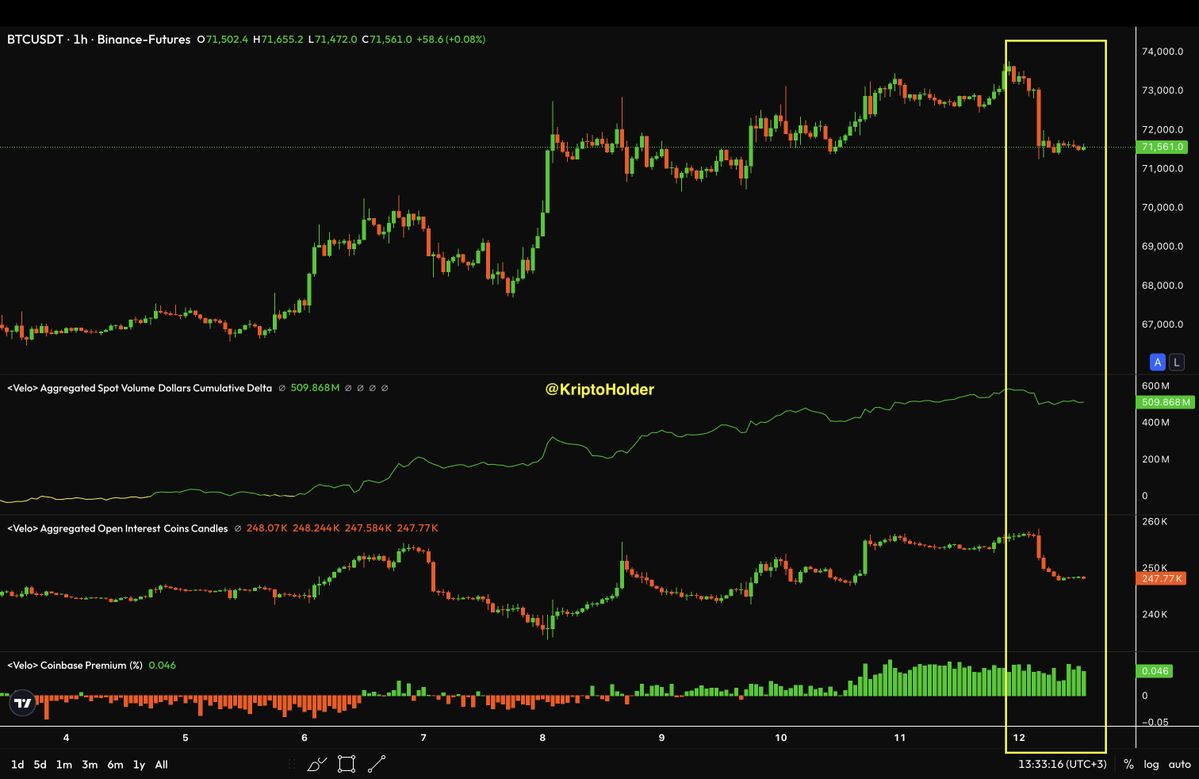Set chart range to 5d
The image size is (1199, 779).
tap(40, 764)
